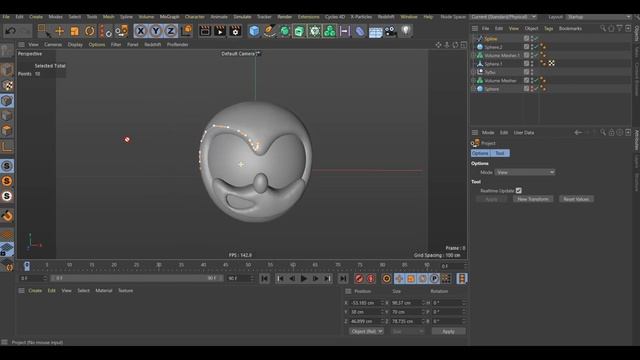Select the Rotate tool
The width and height of the screenshot is (640, 360).
[89, 31]
